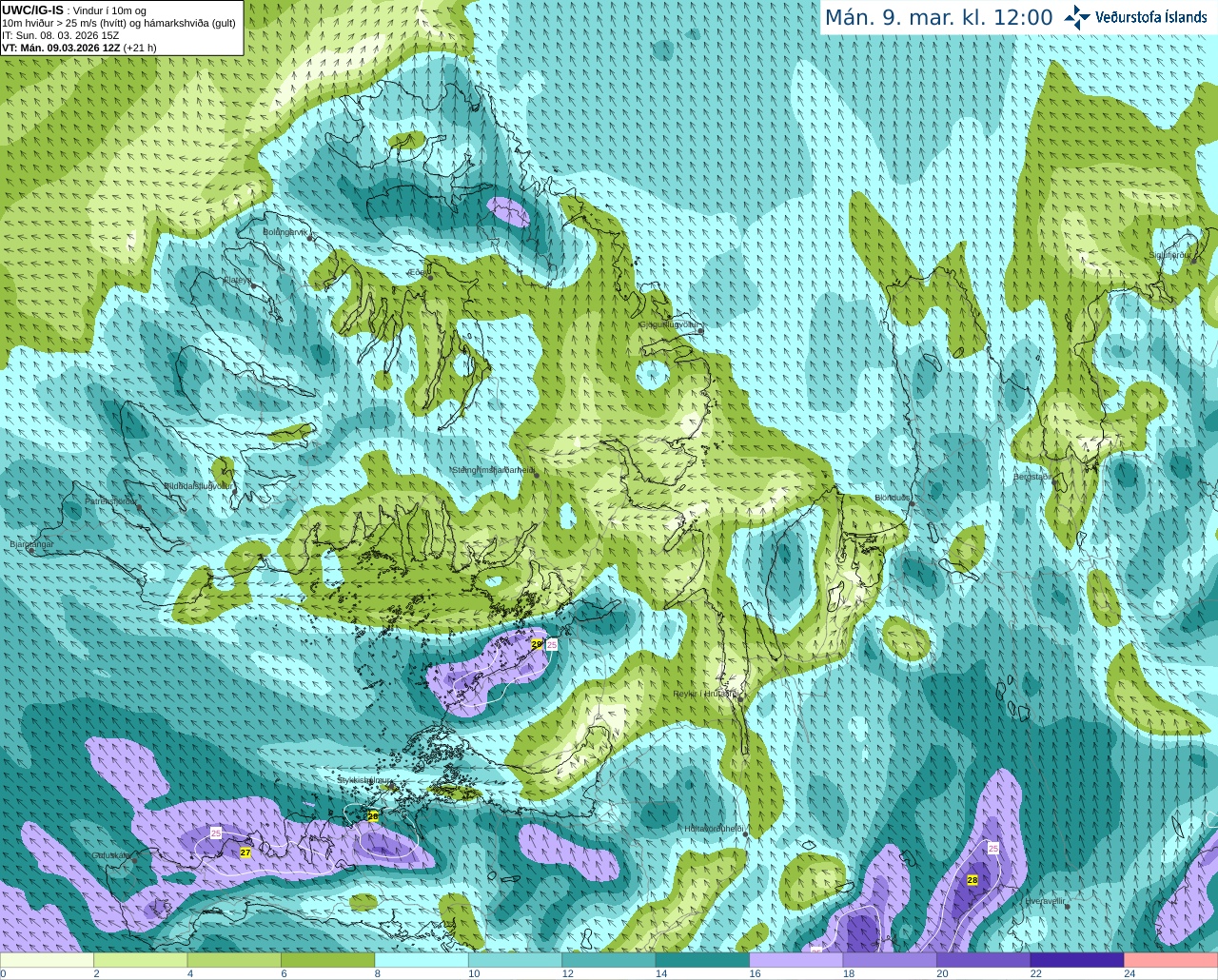This screenshot has width=1218, height=980.
Task: Pick the 14–16 m/s dark teal legend swatch
Action: [702, 960]
